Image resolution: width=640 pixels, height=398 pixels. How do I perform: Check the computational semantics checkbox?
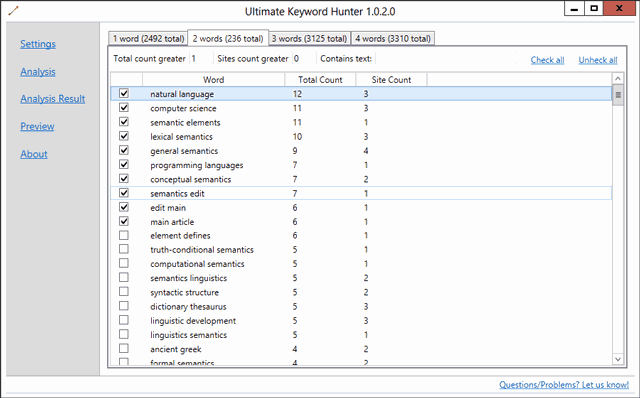click(124, 263)
